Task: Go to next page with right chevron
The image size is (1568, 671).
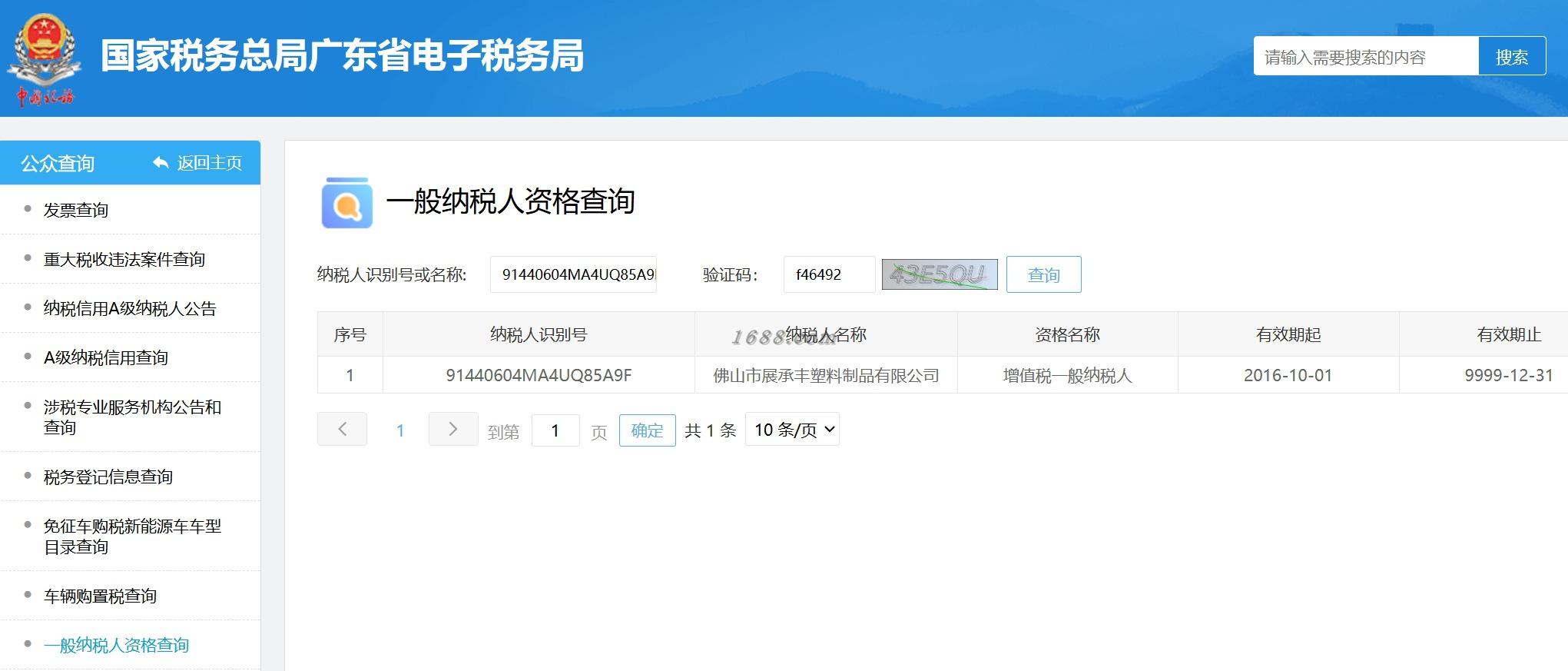Action: (x=453, y=429)
